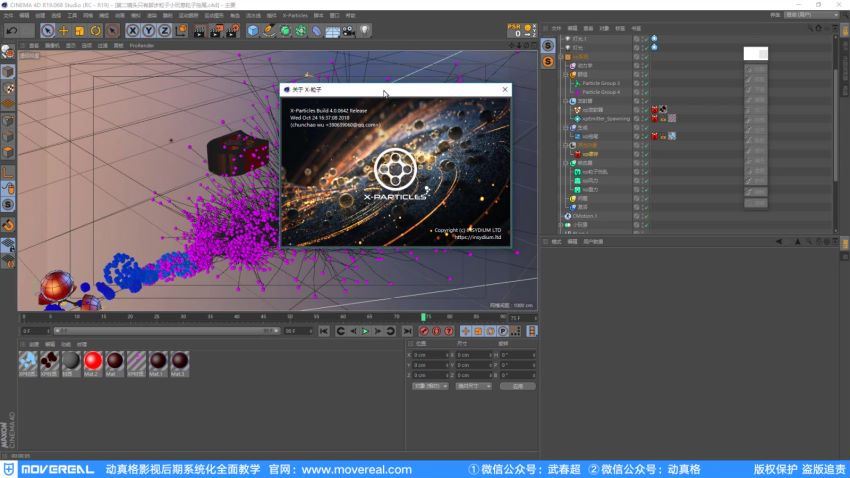This screenshot has height=478, width=850.
Task: Click the light bulb object icon
Action: coord(365,31)
